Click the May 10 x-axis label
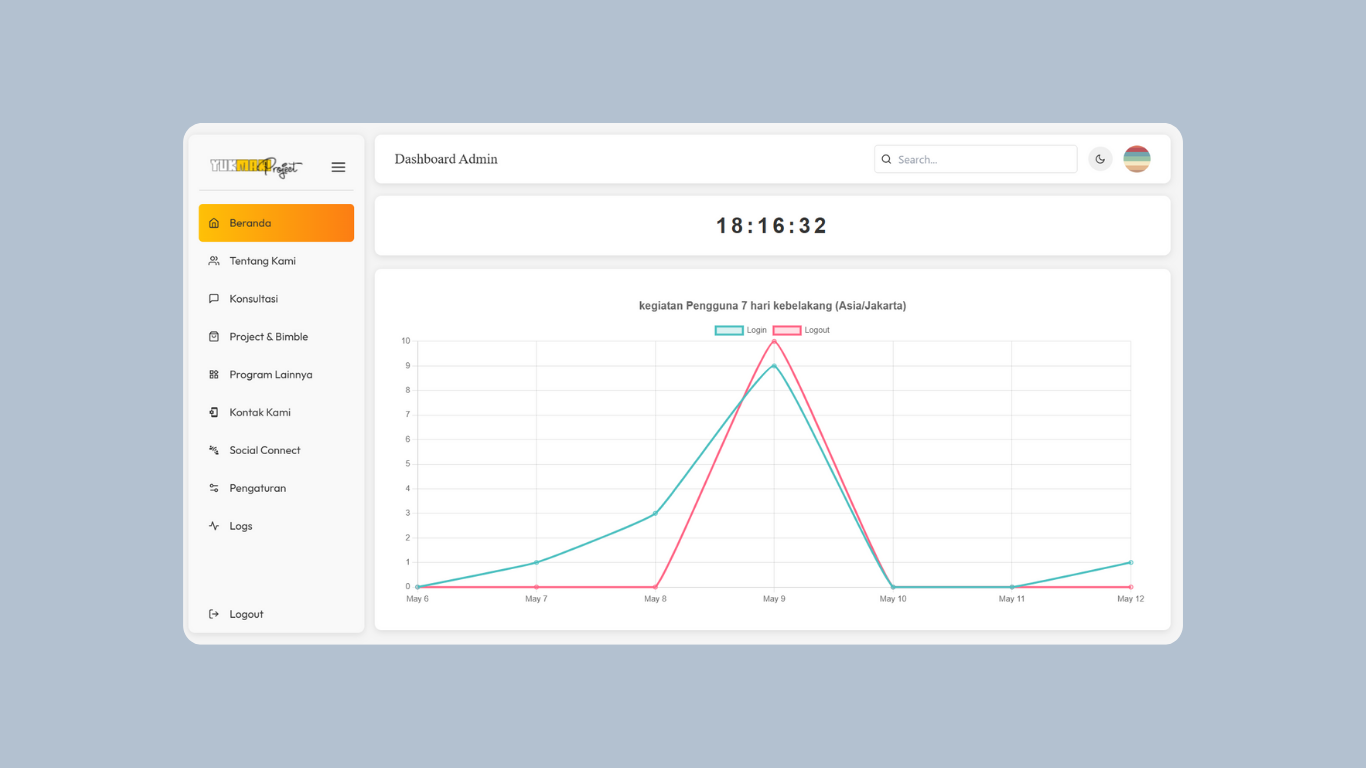This screenshot has width=1366, height=768. click(x=893, y=599)
